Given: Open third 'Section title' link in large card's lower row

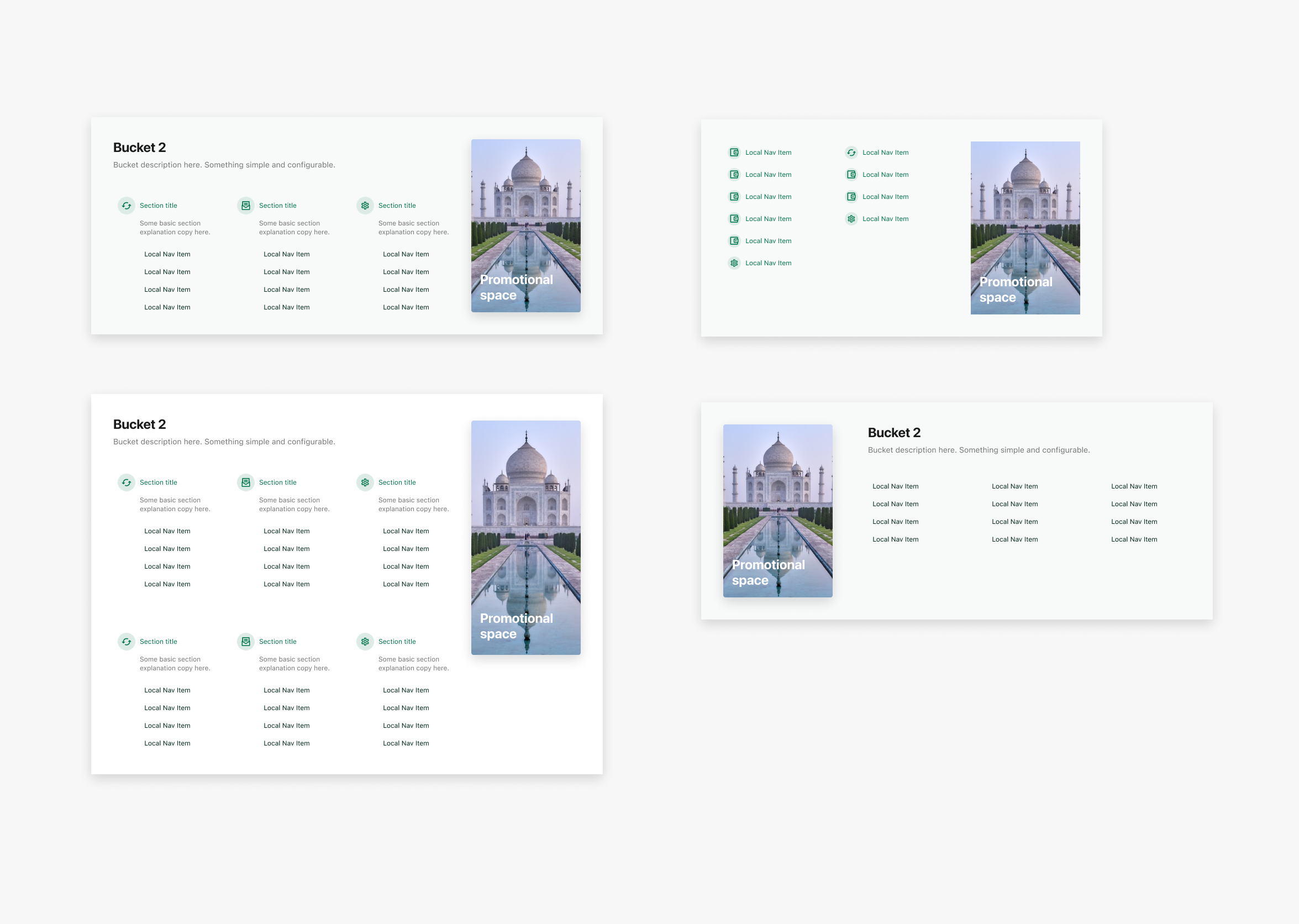Looking at the screenshot, I should pos(397,641).
